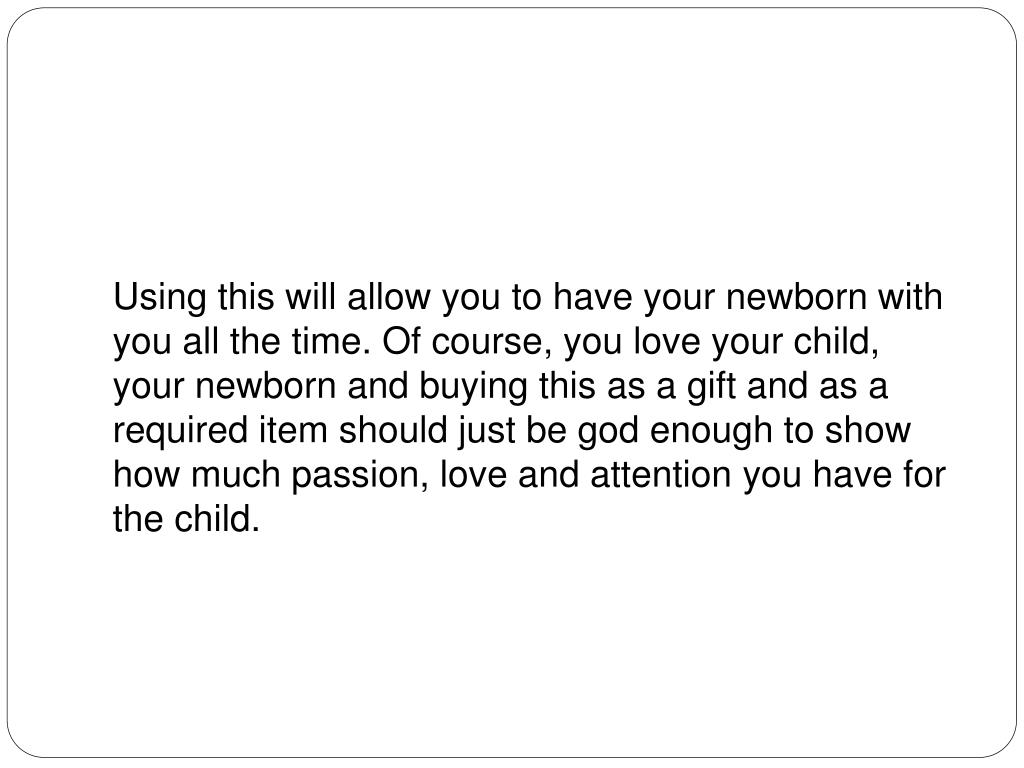1024x768 pixels.
Task: Click the word "required" starting fourth line
Action: [180, 432]
